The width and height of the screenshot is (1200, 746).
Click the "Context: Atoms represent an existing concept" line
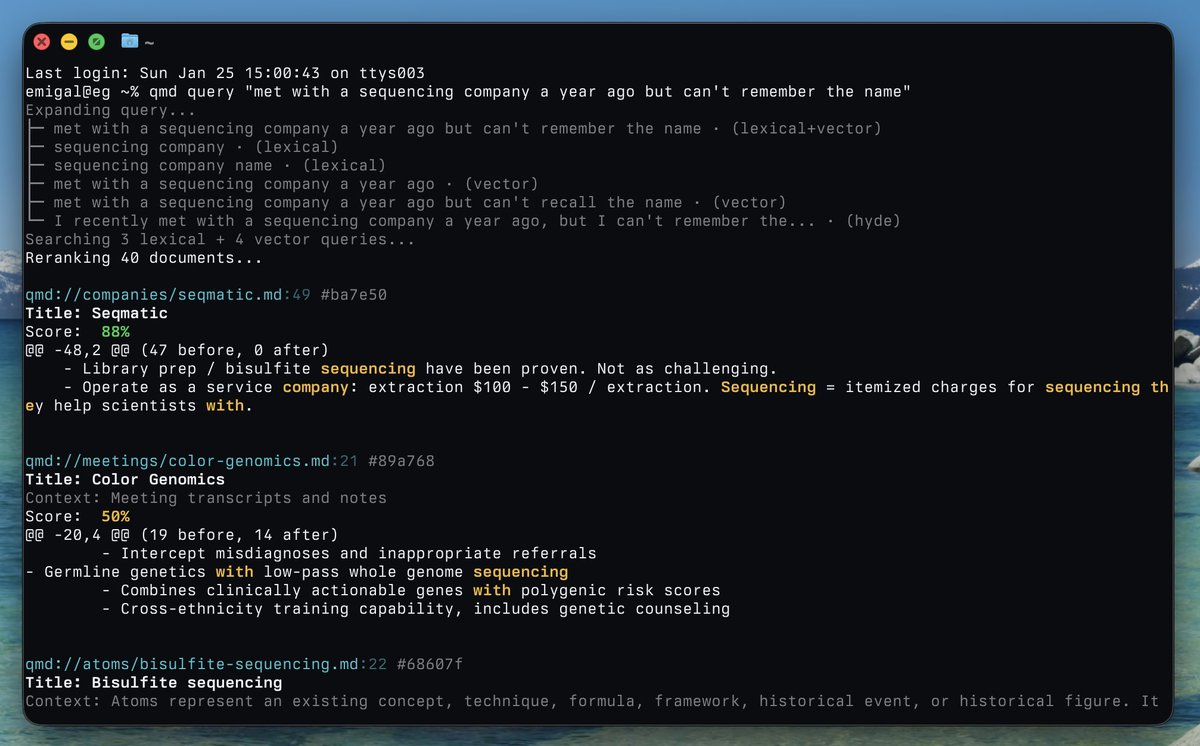(x=592, y=701)
